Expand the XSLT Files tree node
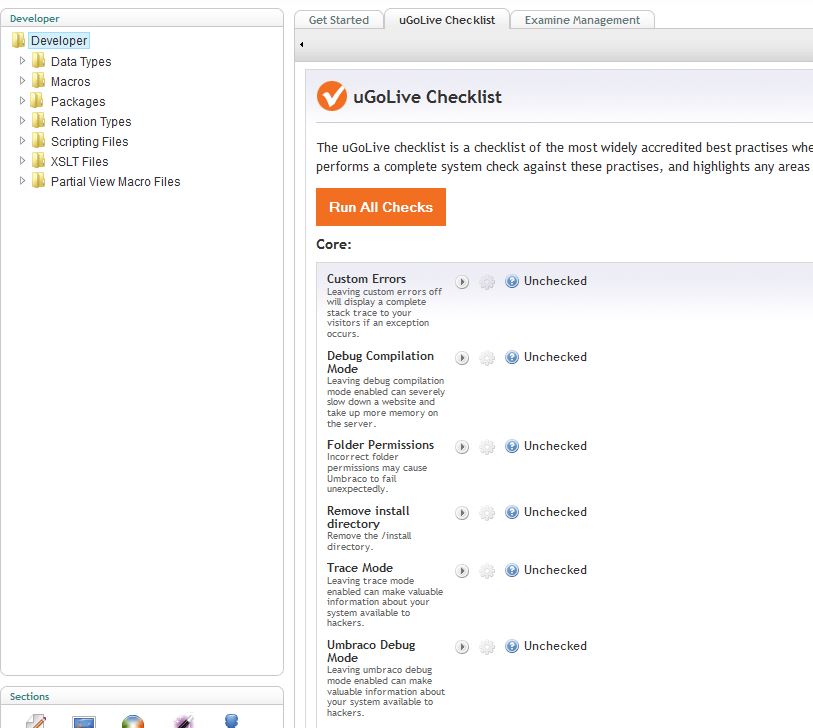Viewport: 813px width, 728px height. pyautogui.click(x=22, y=160)
